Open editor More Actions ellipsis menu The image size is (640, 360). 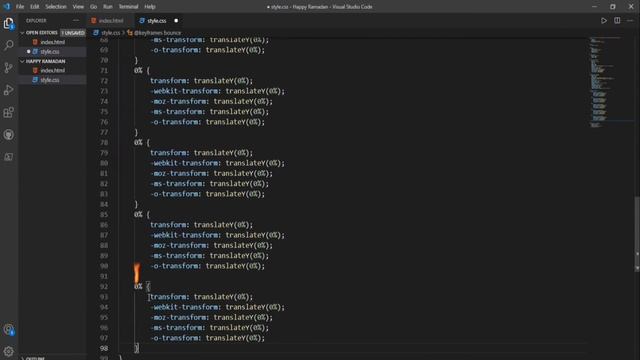tap(631, 20)
